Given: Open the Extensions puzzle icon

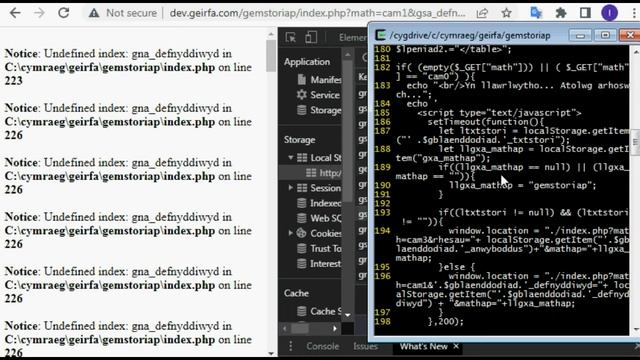Looking at the screenshot, I should pyautogui.click(x=561, y=13).
